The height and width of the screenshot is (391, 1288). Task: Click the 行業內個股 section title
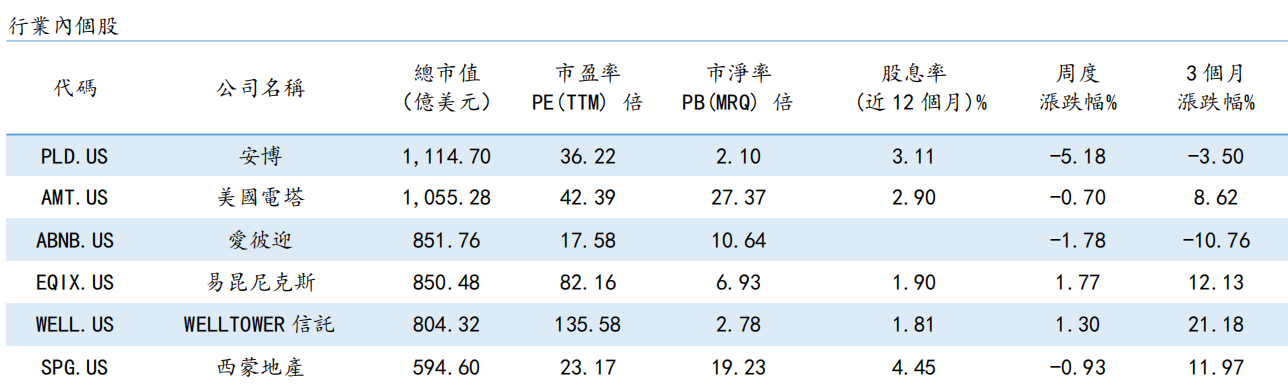pyautogui.click(x=63, y=27)
